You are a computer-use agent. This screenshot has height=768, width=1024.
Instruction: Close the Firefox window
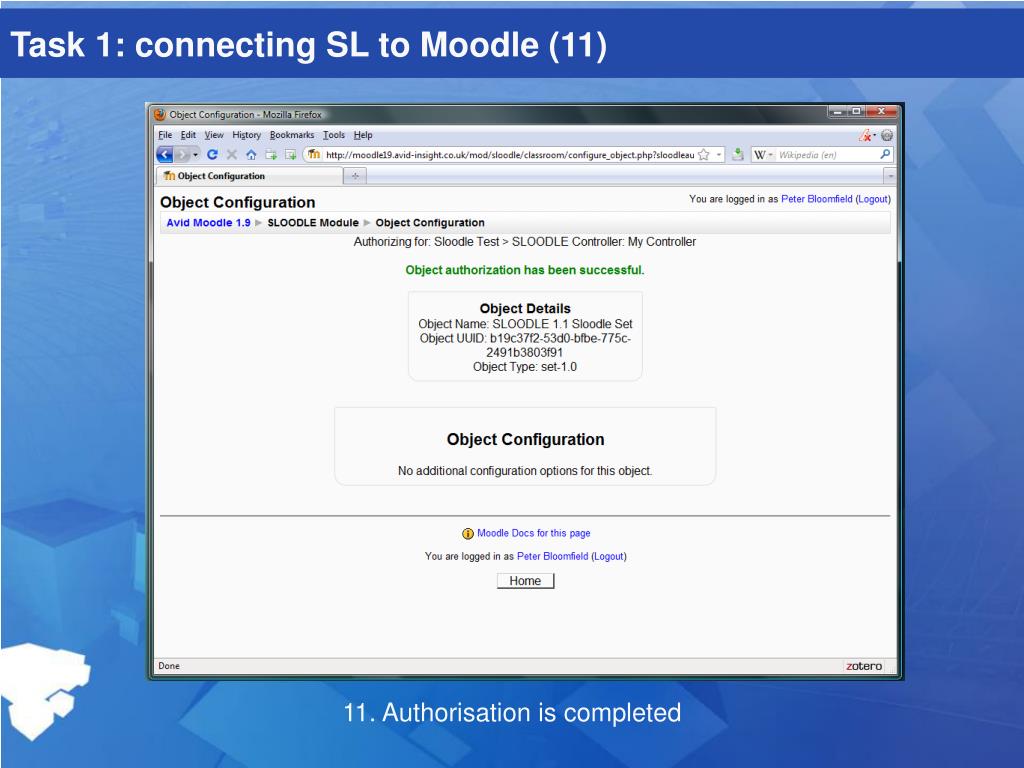(881, 112)
